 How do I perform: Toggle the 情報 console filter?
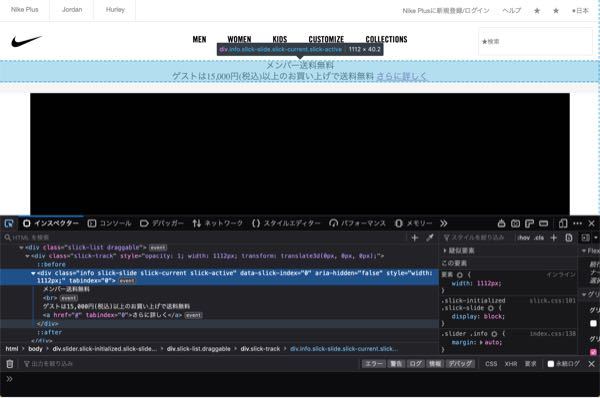(x=435, y=364)
